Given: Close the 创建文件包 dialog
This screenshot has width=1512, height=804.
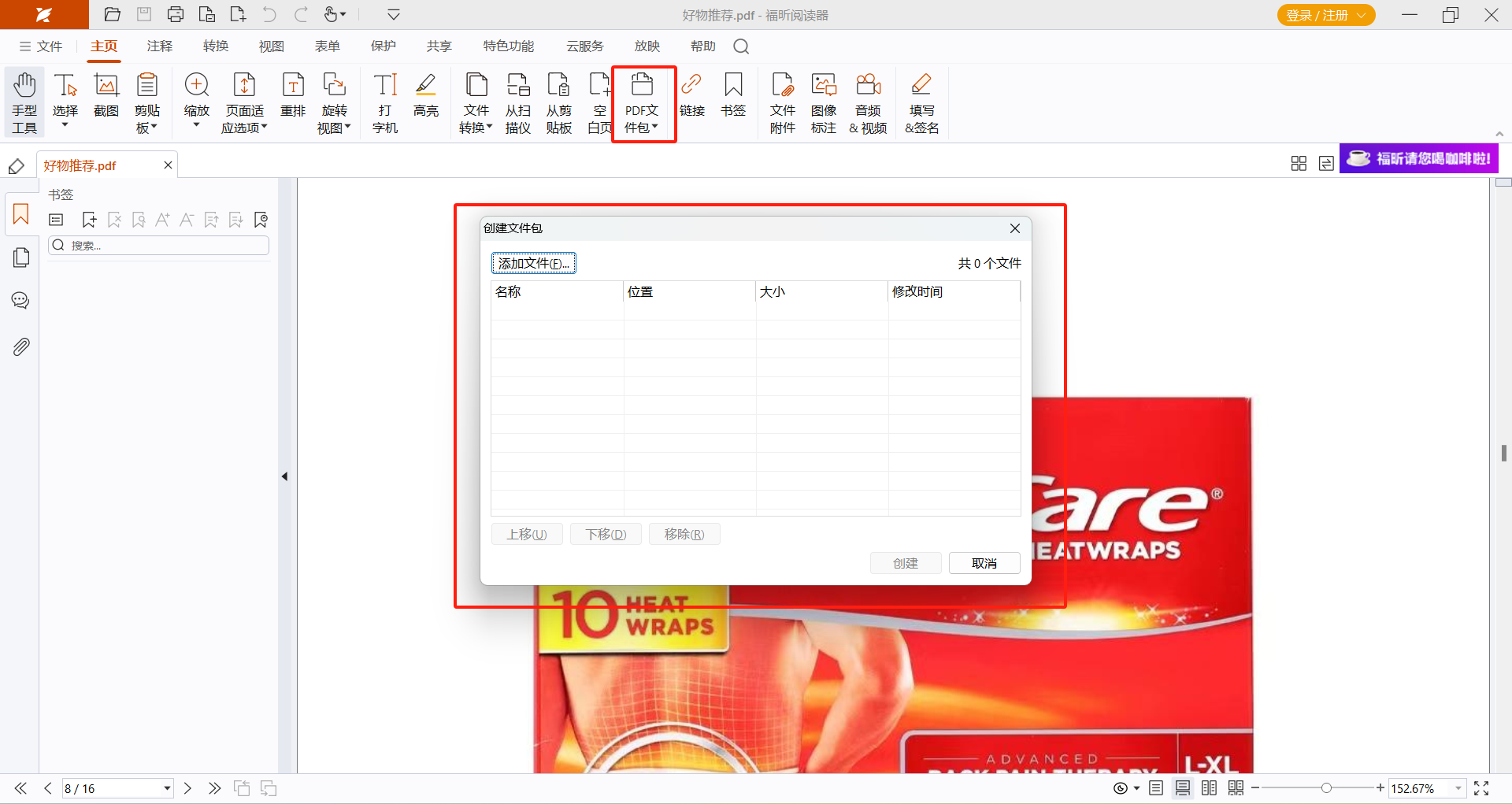Looking at the screenshot, I should 1015,228.
